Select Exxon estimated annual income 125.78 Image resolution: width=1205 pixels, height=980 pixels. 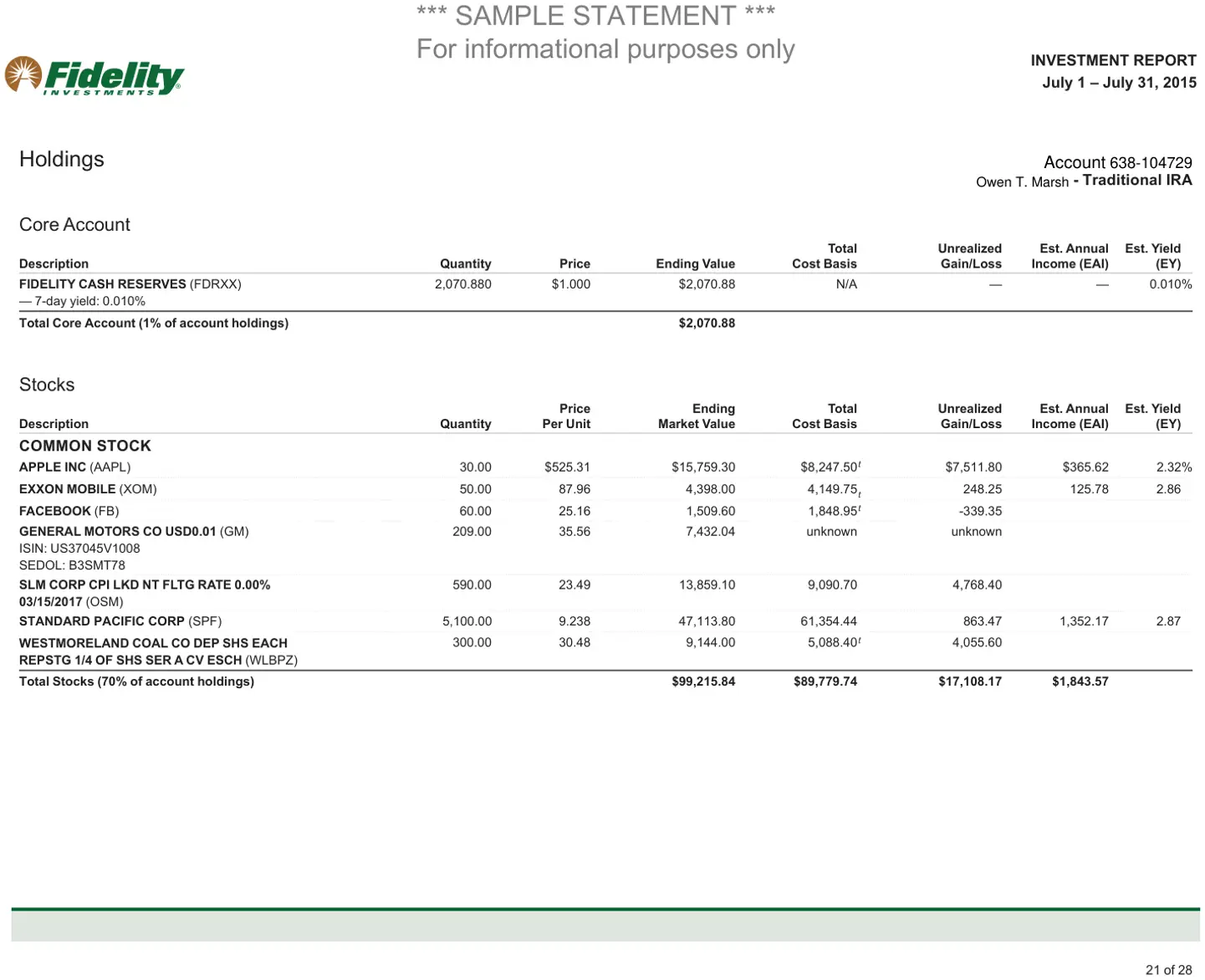[x=1089, y=489]
